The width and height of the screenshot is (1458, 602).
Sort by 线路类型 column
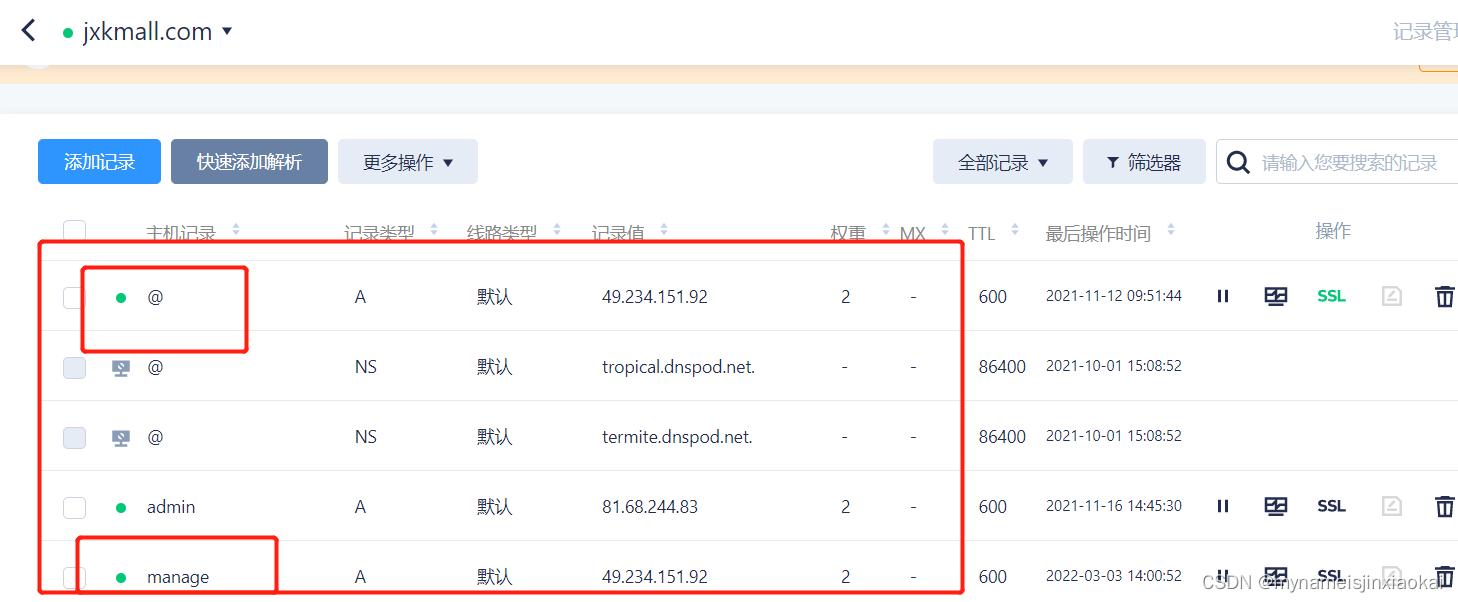pyautogui.click(x=557, y=230)
